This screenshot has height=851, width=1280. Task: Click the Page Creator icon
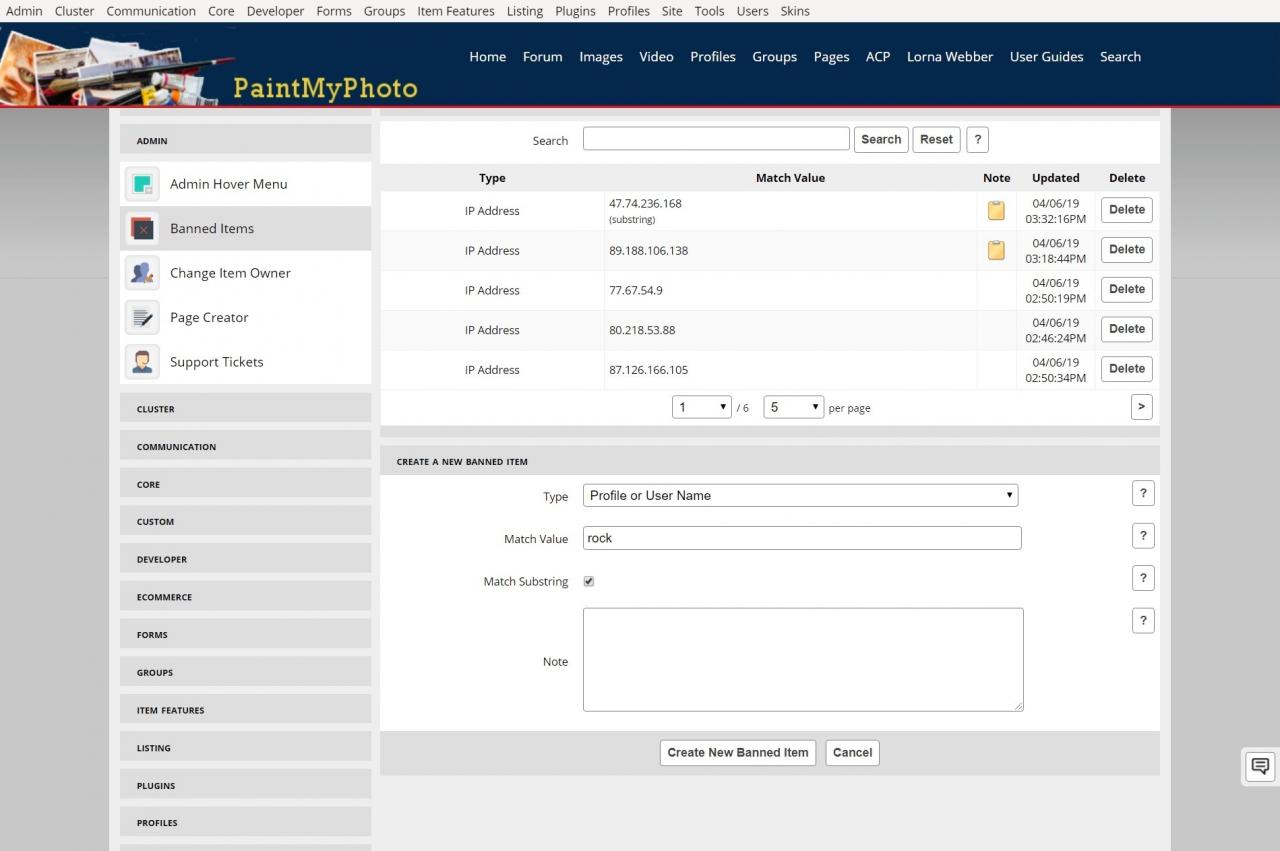tap(142, 318)
